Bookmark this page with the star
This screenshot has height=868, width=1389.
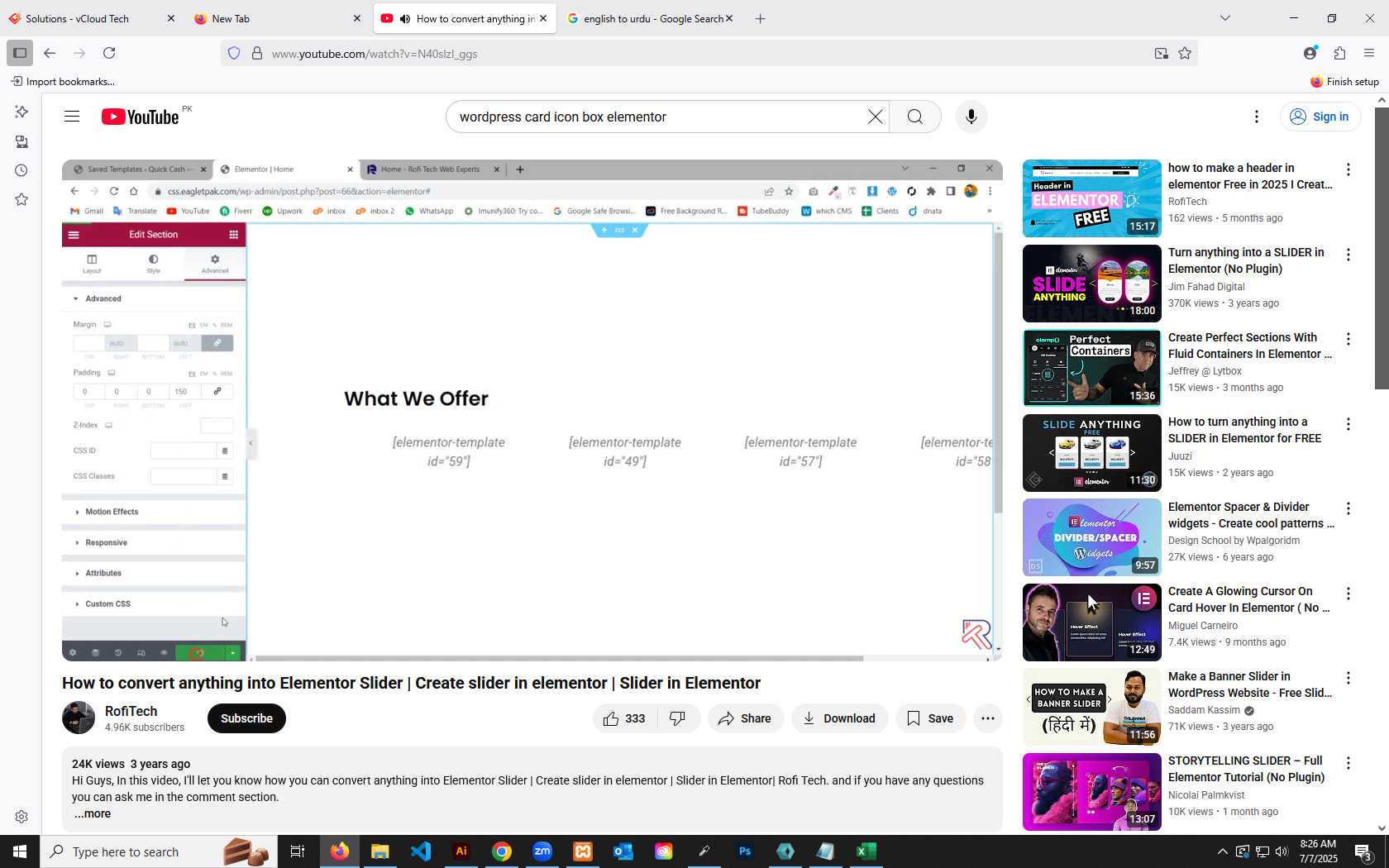(x=1185, y=53)
